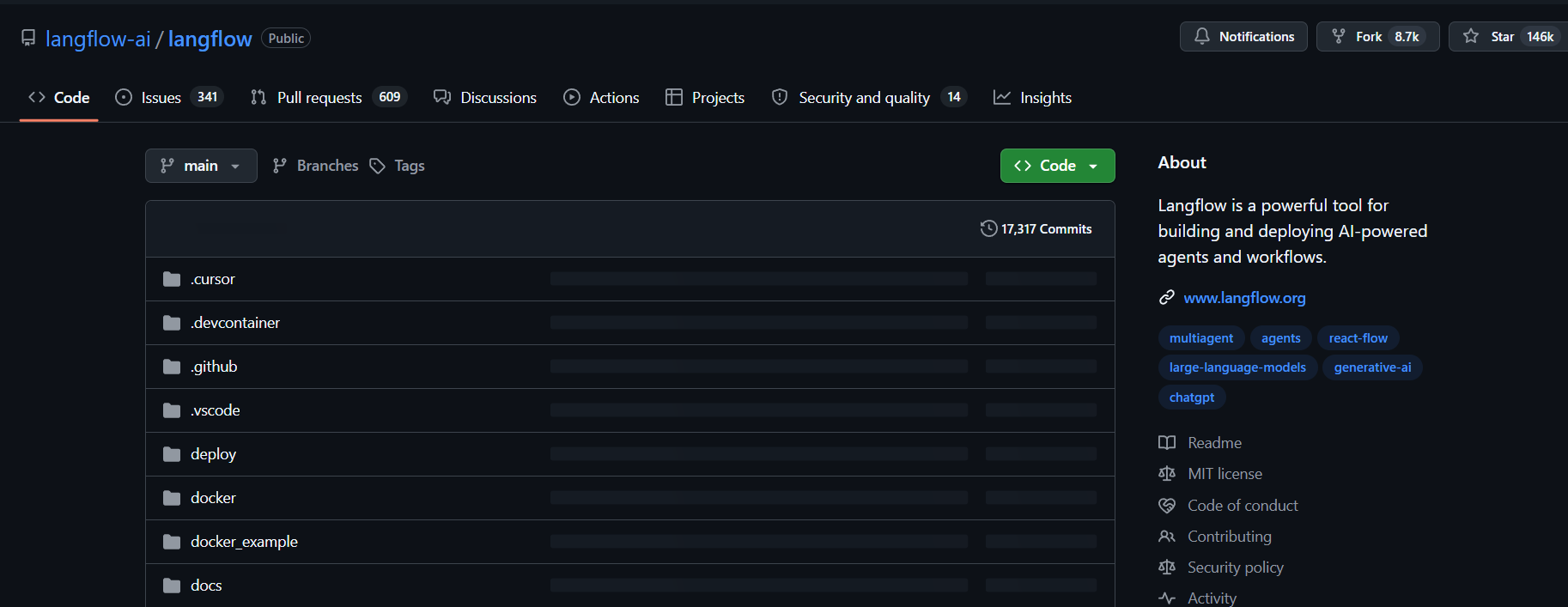Click the pull request icon
This screenshot has height=607, width=1568.
(258, 97)
